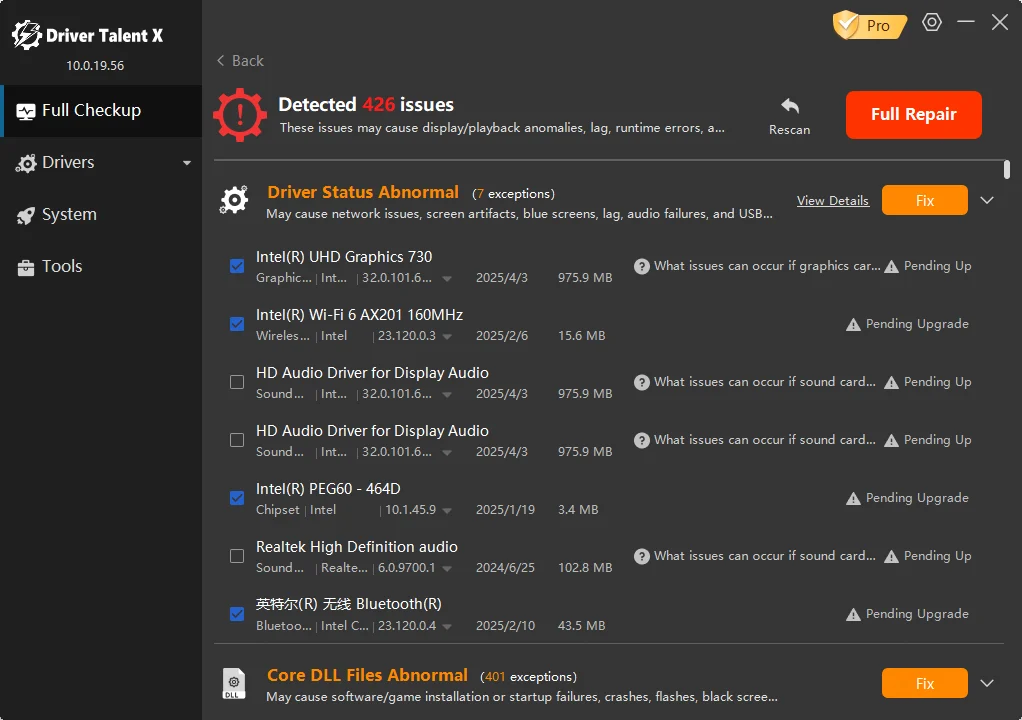Click Rescan label
This screenshot has width=1022, height=720.
pyautogui.click(x=789, y=130)
